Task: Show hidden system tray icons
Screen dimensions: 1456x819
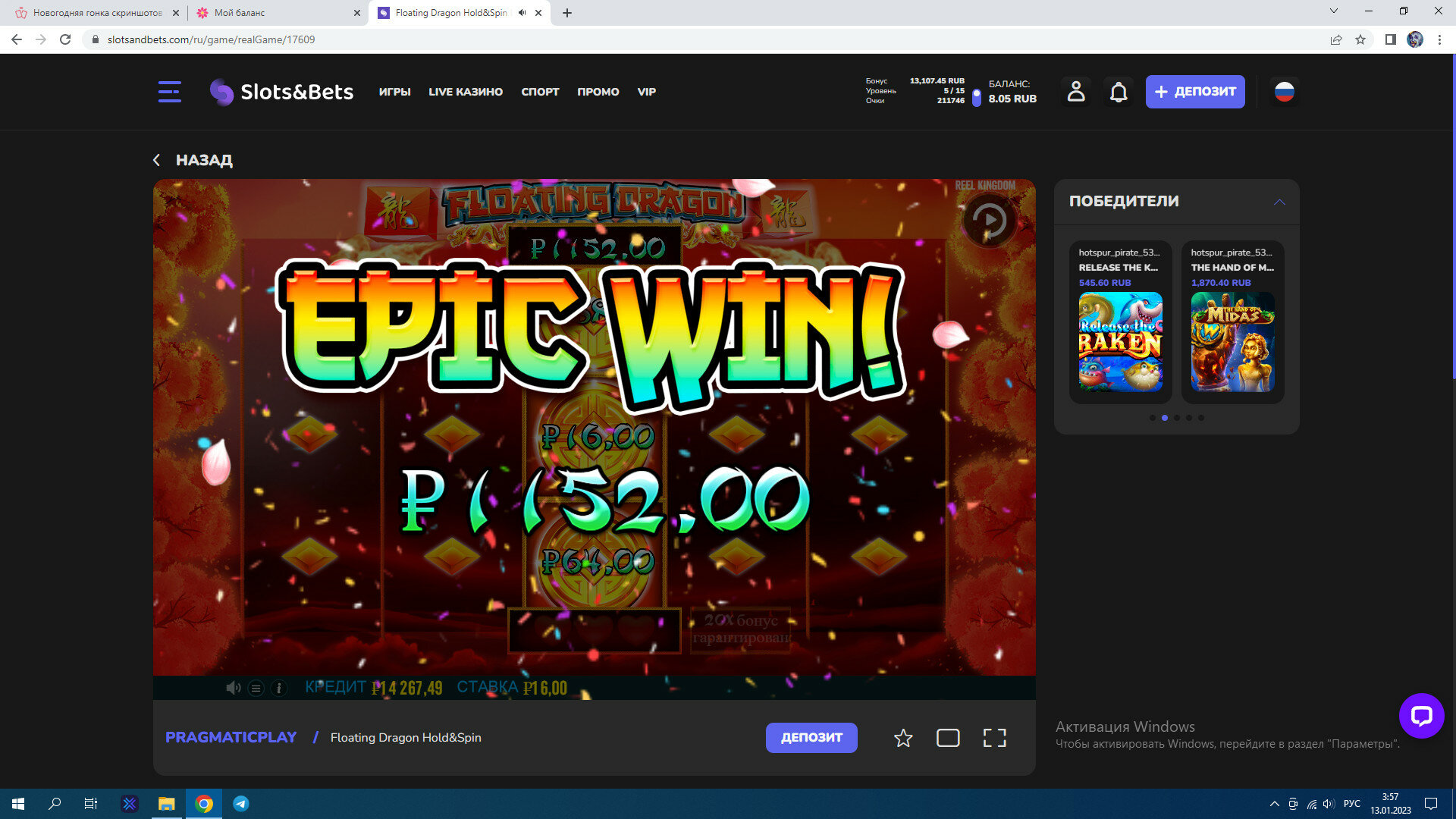Action: pos(1274,804)
